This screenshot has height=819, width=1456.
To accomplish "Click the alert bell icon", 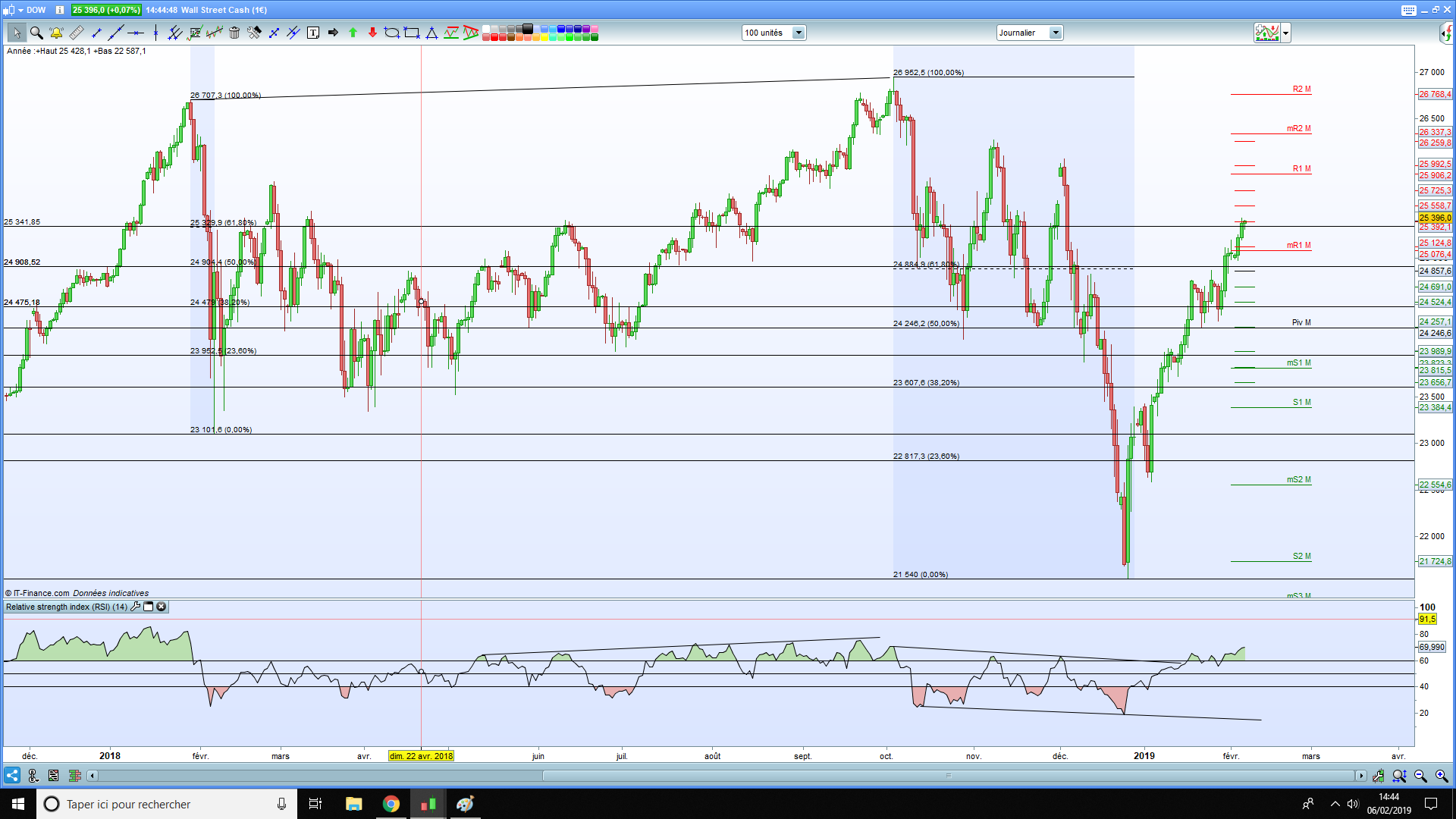I will click(56, 33).
